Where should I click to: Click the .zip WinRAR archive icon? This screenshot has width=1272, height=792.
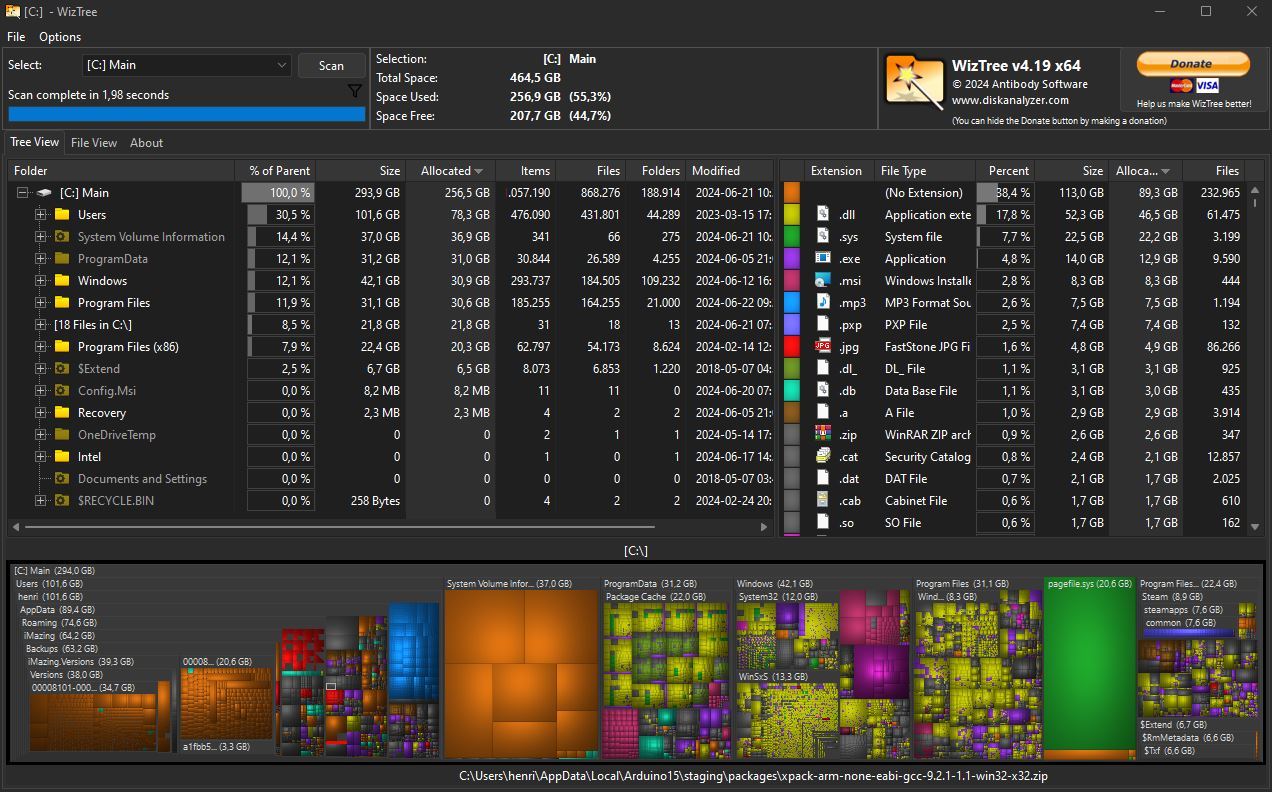pos(823,434)
